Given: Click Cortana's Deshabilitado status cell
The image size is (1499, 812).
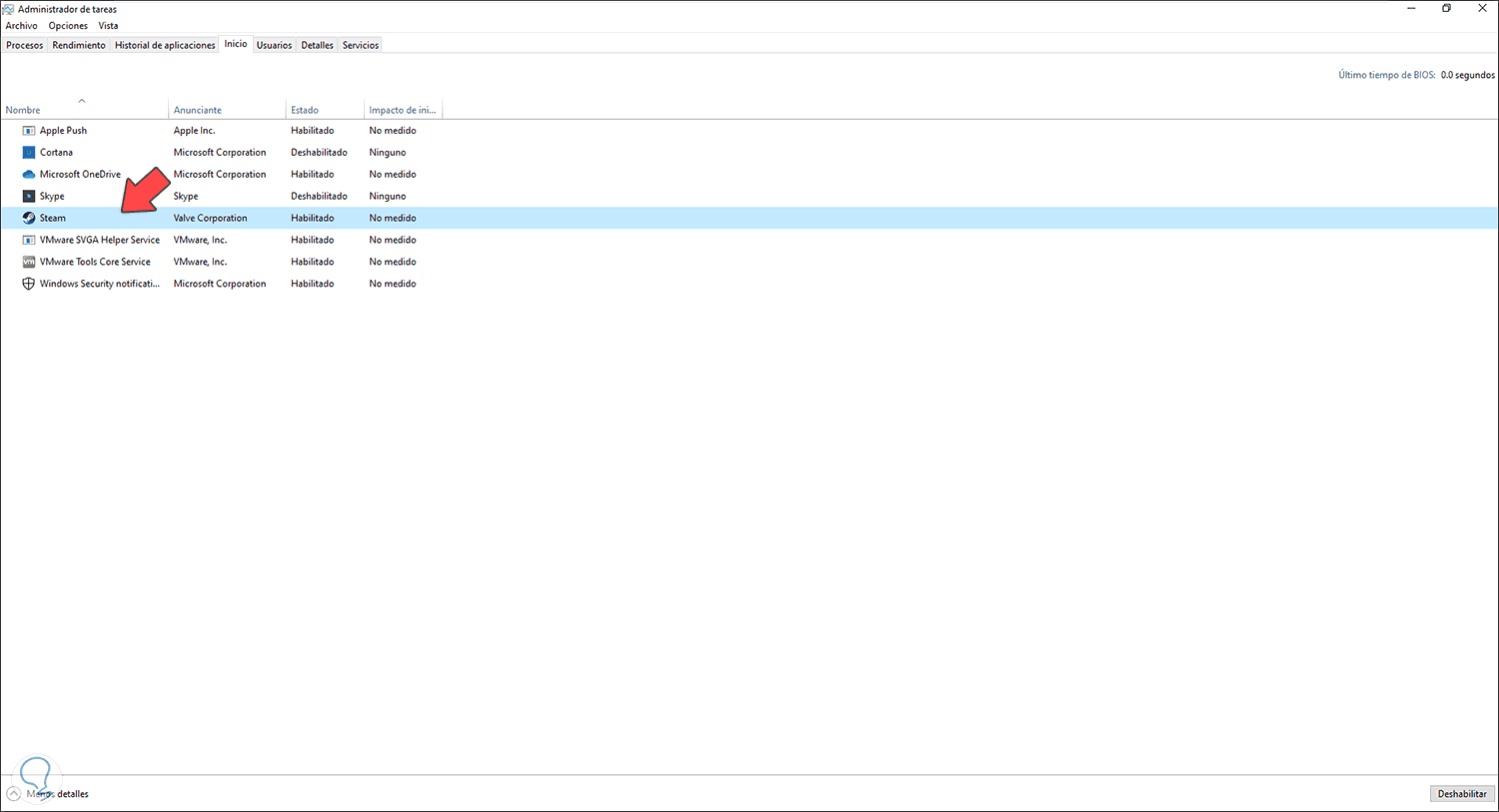Looking at the screenshot, I should pyautogui.click(x=319, y=153).
